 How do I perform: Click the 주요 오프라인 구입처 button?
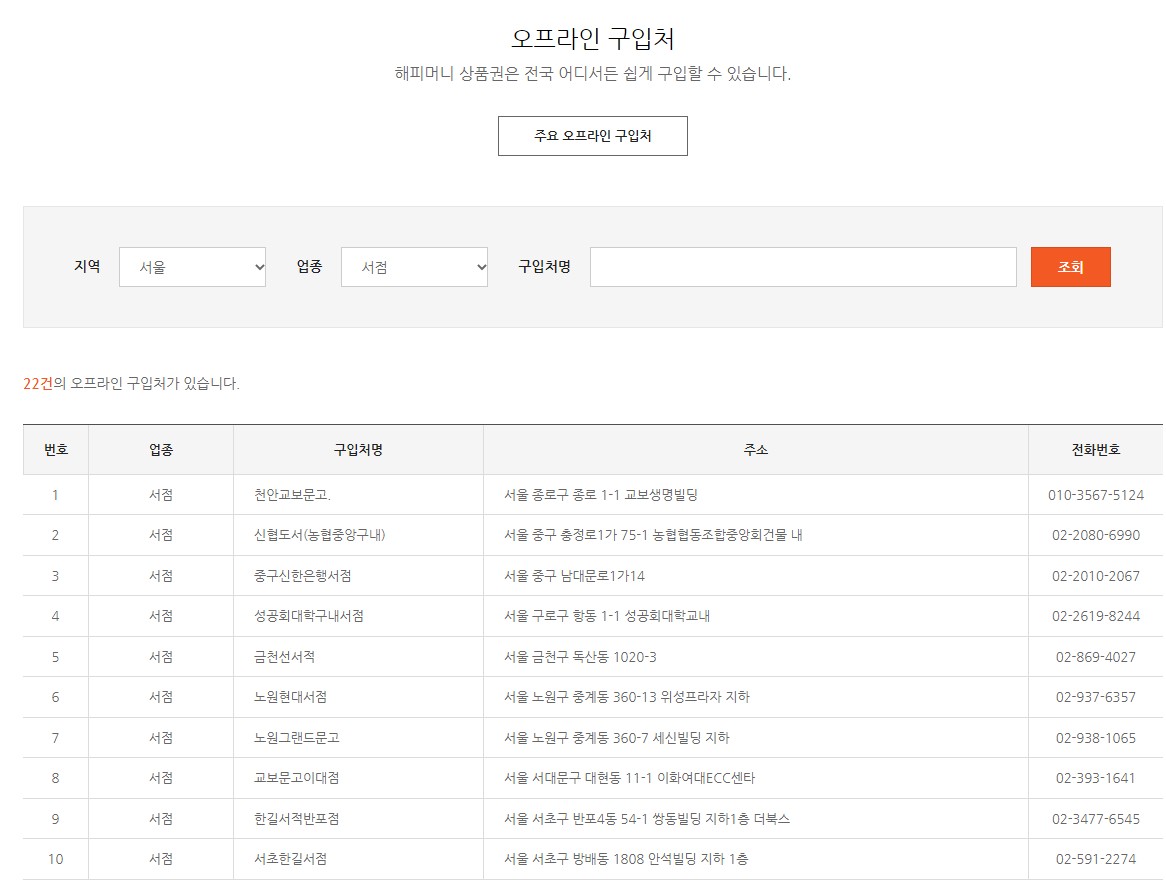click(x=592, y=136)
